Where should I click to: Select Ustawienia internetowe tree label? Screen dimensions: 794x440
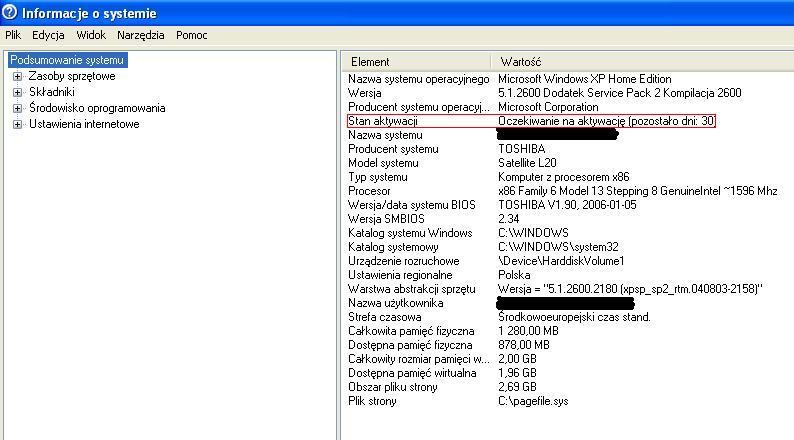pyautogui.click(x=84, y=124)
